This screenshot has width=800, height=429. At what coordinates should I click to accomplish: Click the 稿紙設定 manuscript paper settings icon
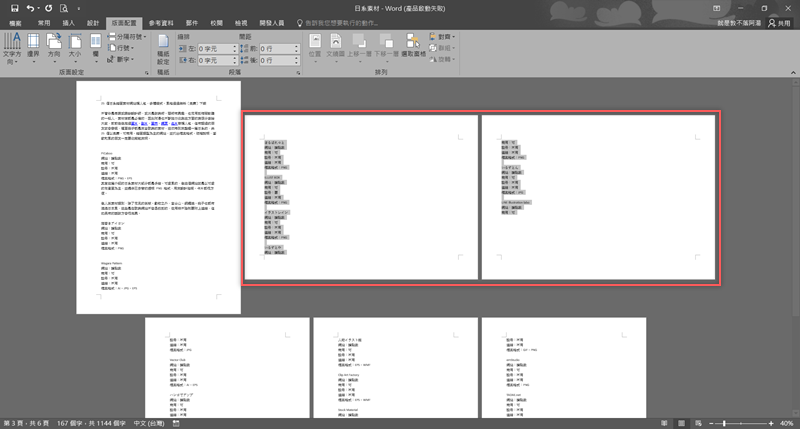163,48
